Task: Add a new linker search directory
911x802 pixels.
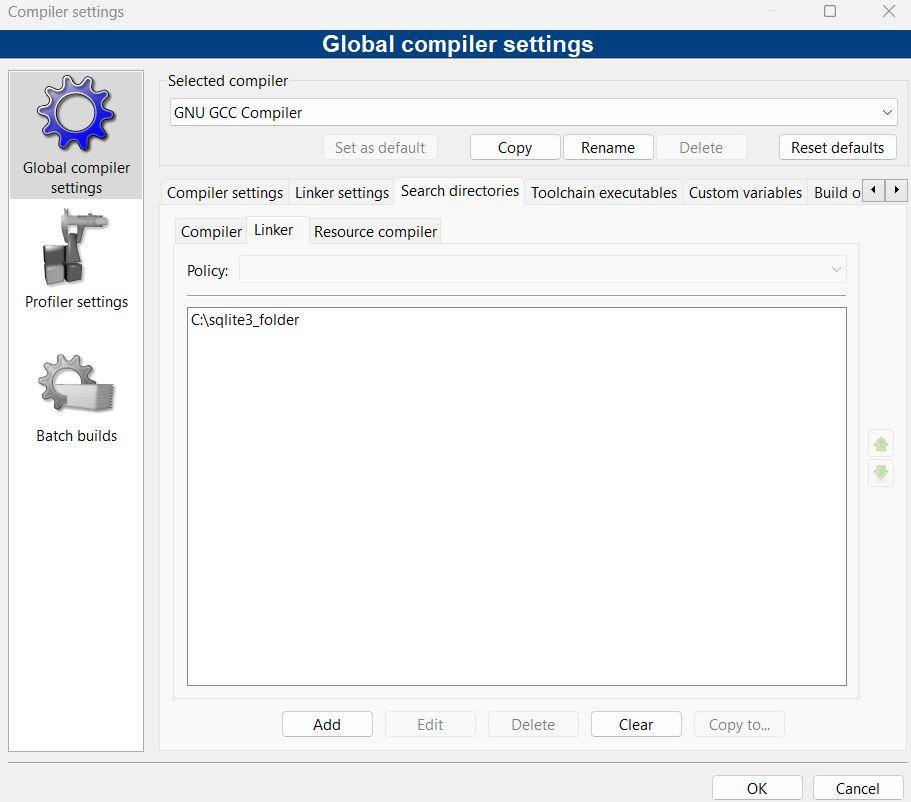Action: (327, 723)
